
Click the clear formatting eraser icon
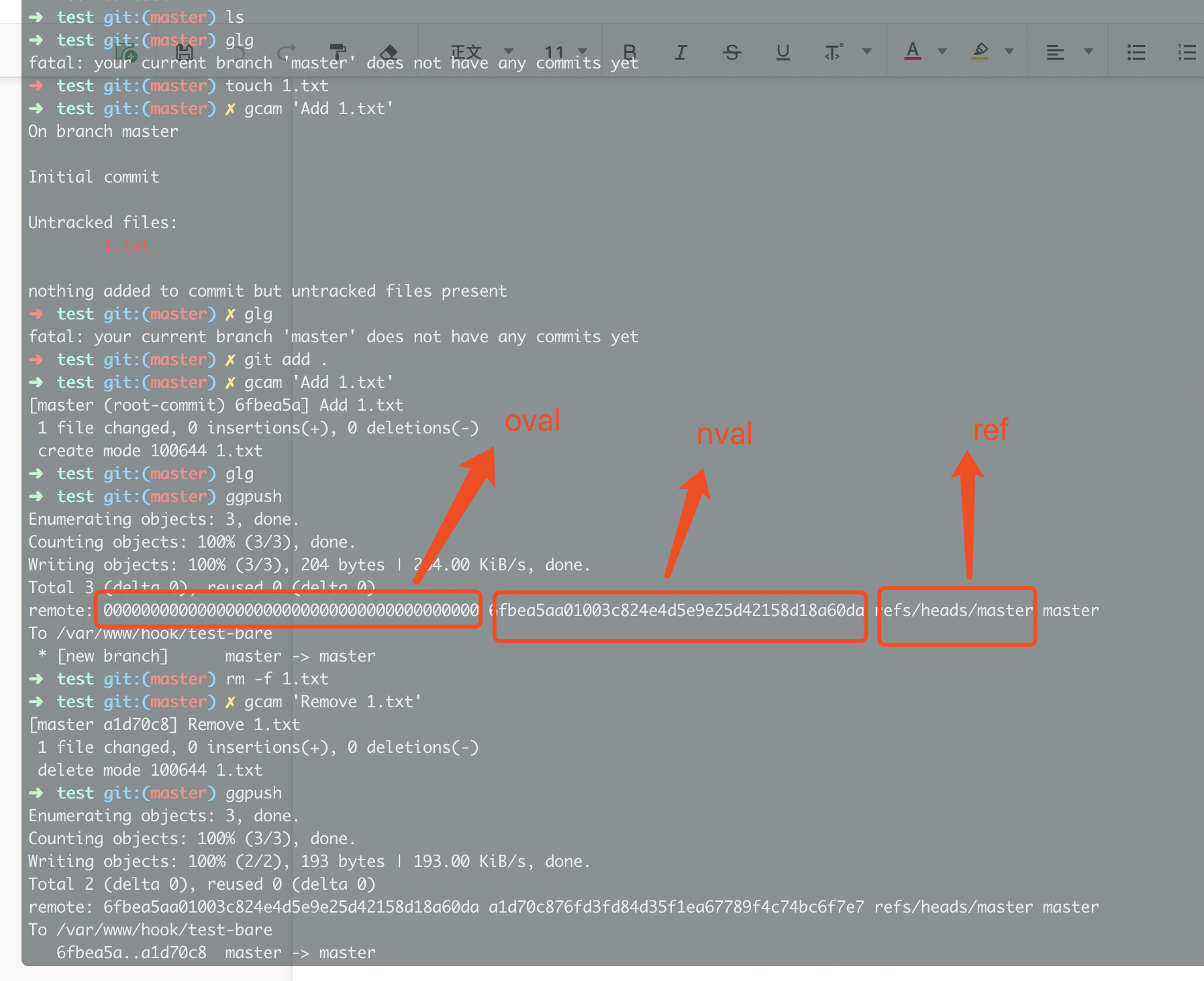click(389, 52)
